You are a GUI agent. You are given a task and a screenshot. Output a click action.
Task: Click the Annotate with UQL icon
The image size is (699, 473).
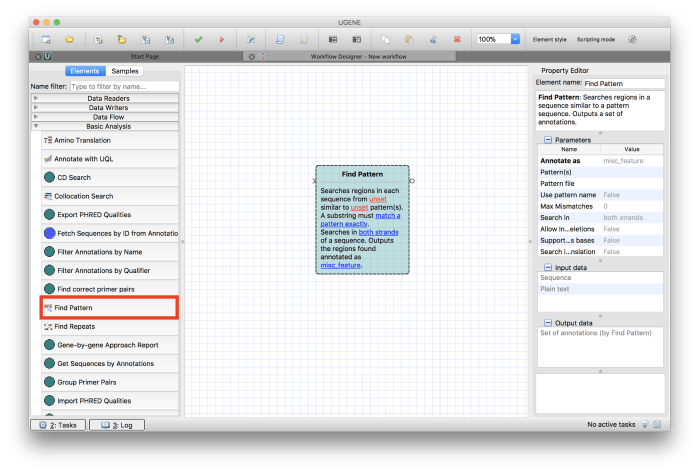tap(48, 159)
